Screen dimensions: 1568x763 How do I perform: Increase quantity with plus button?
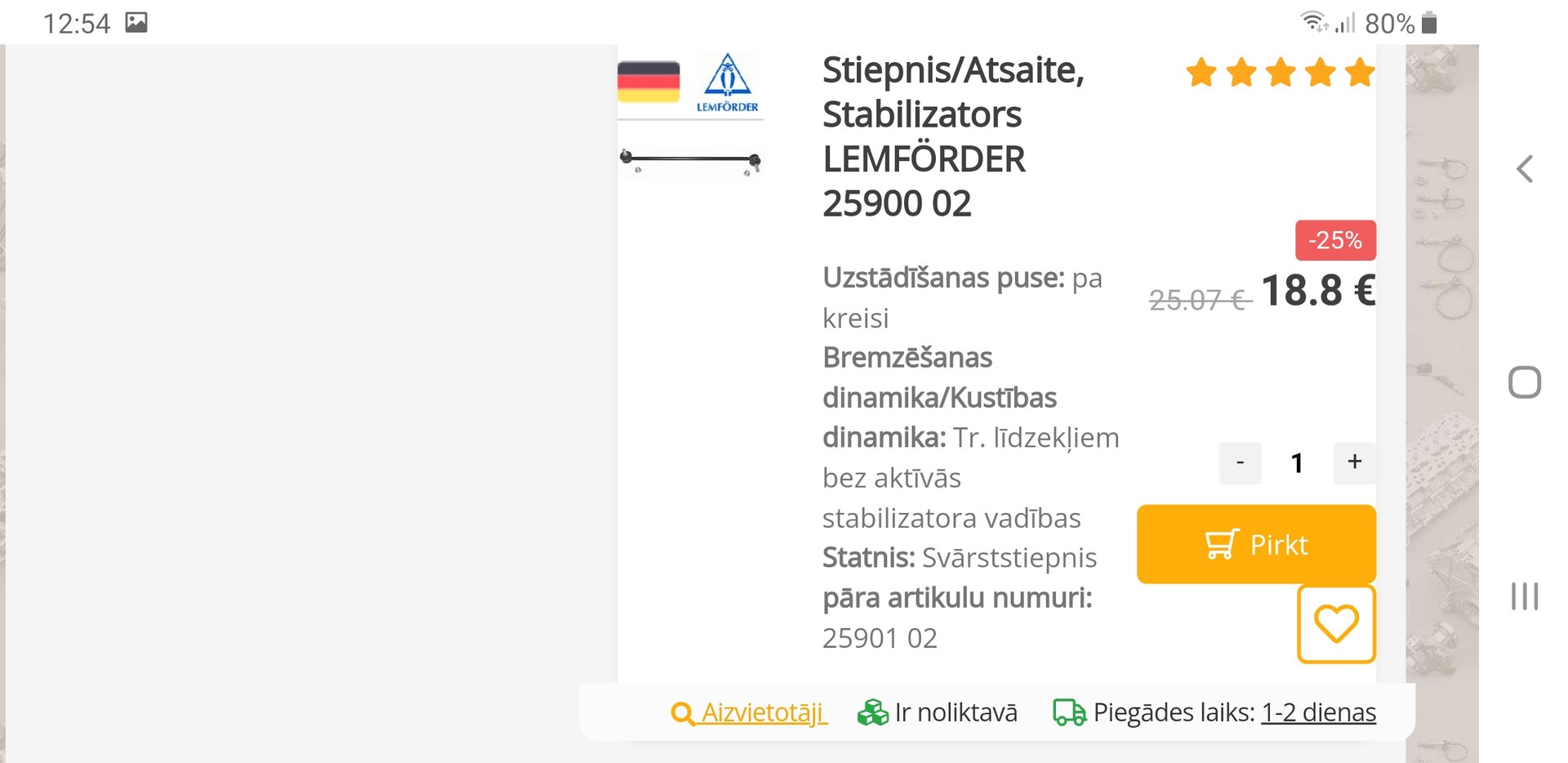tap(1354, 462)
